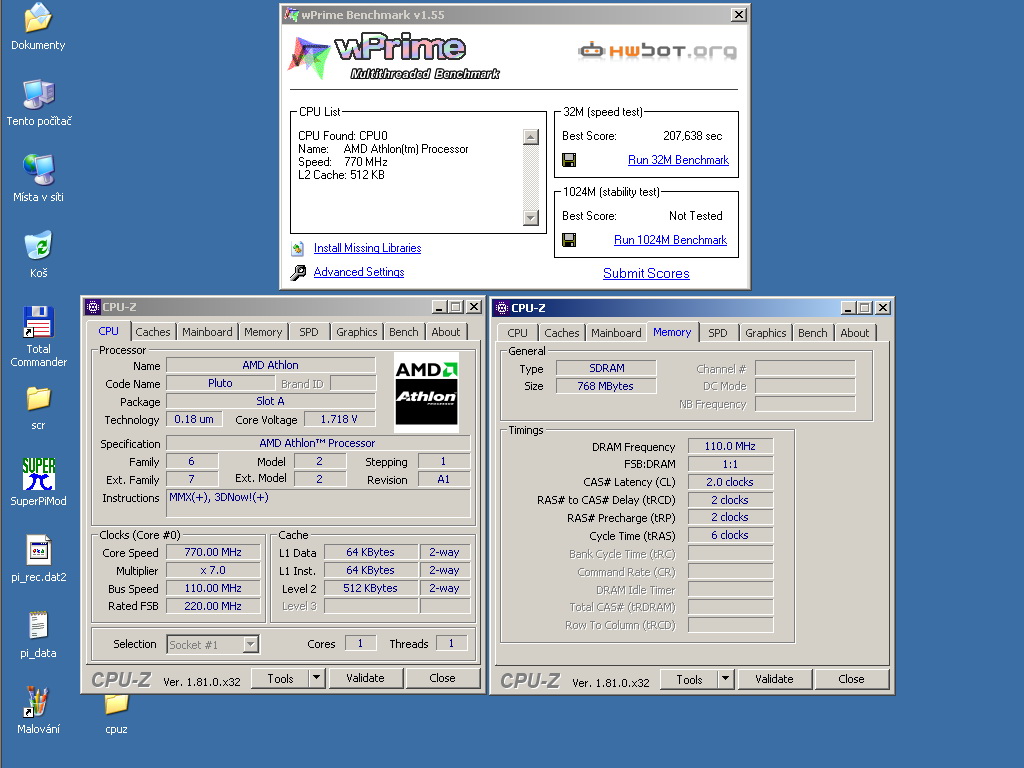The width and height of the screenshot is (1024, 768).
Task: Open Místa v síti network icon
Action: coord(39,170)
